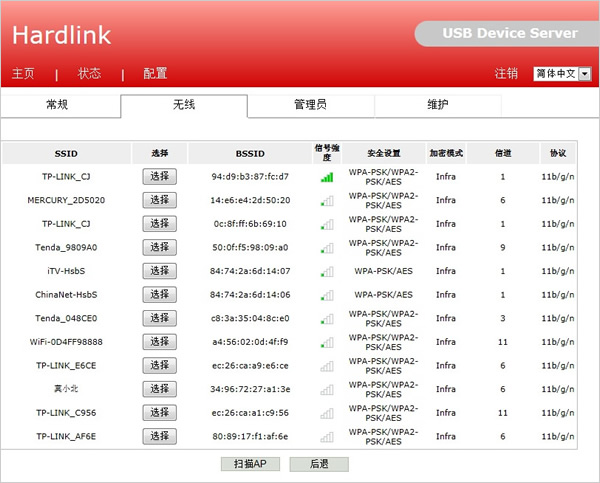The height and width of the screenshot is (483, 600).
Task: Click signal icon in ChinaNet-HsbS row
Action: point(327,295)
